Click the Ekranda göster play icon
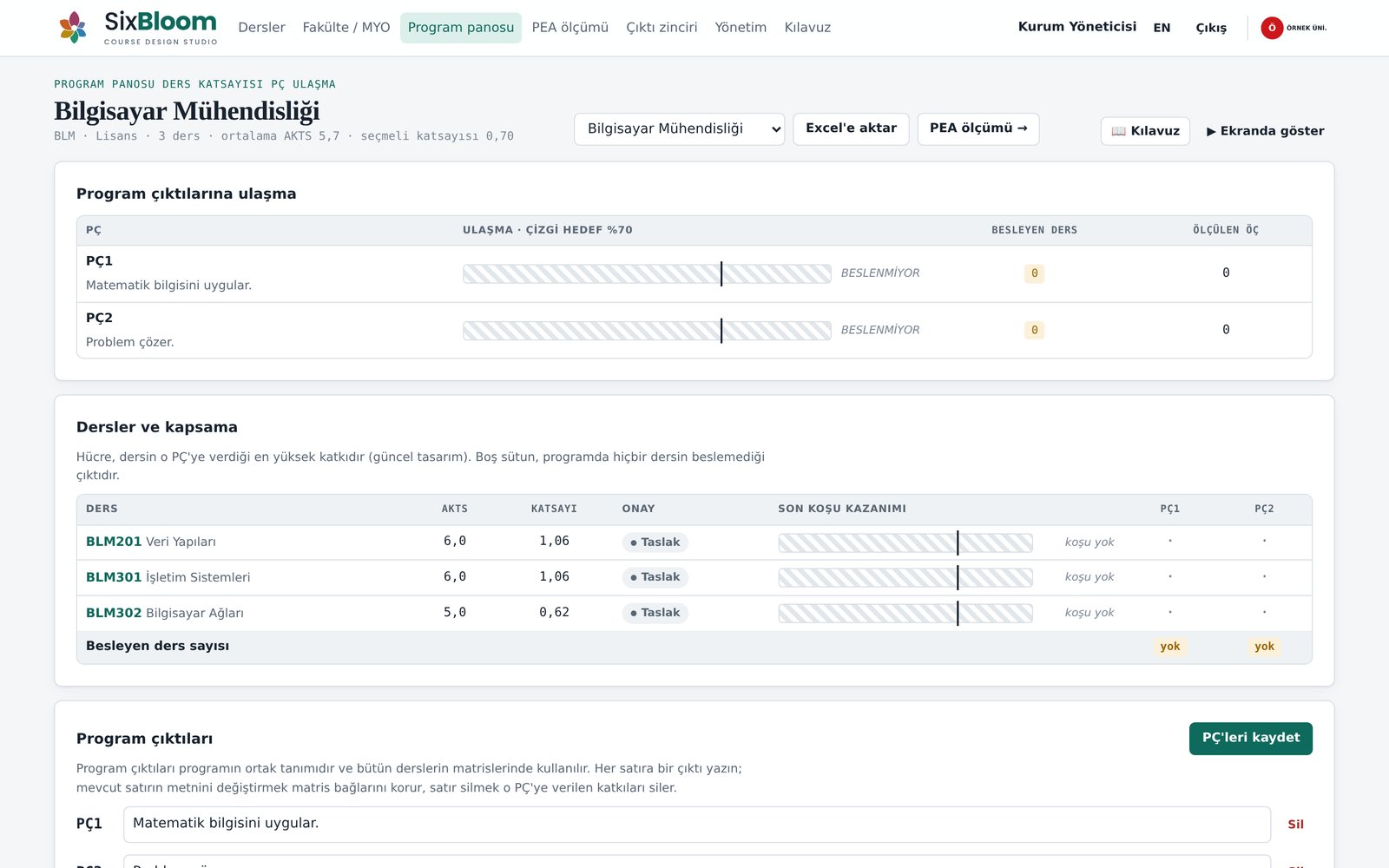The height and width of the screenshot is (868, 1389). [1211, 131]
